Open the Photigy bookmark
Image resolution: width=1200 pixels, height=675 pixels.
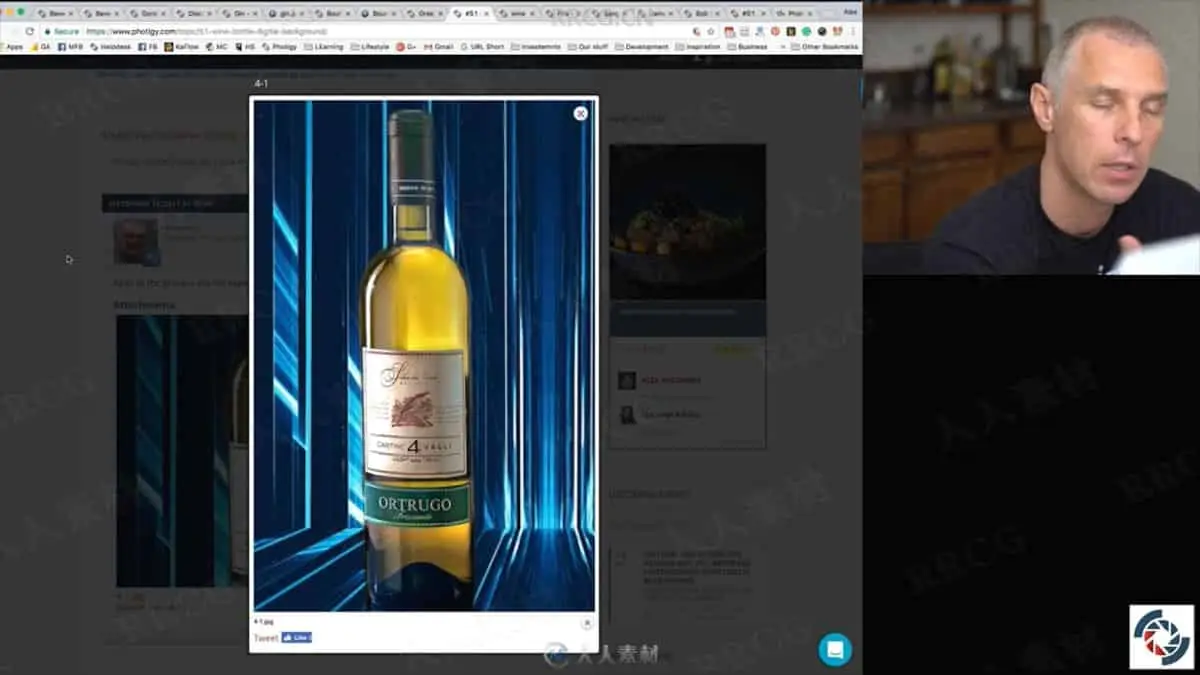(x=279, y=47)
